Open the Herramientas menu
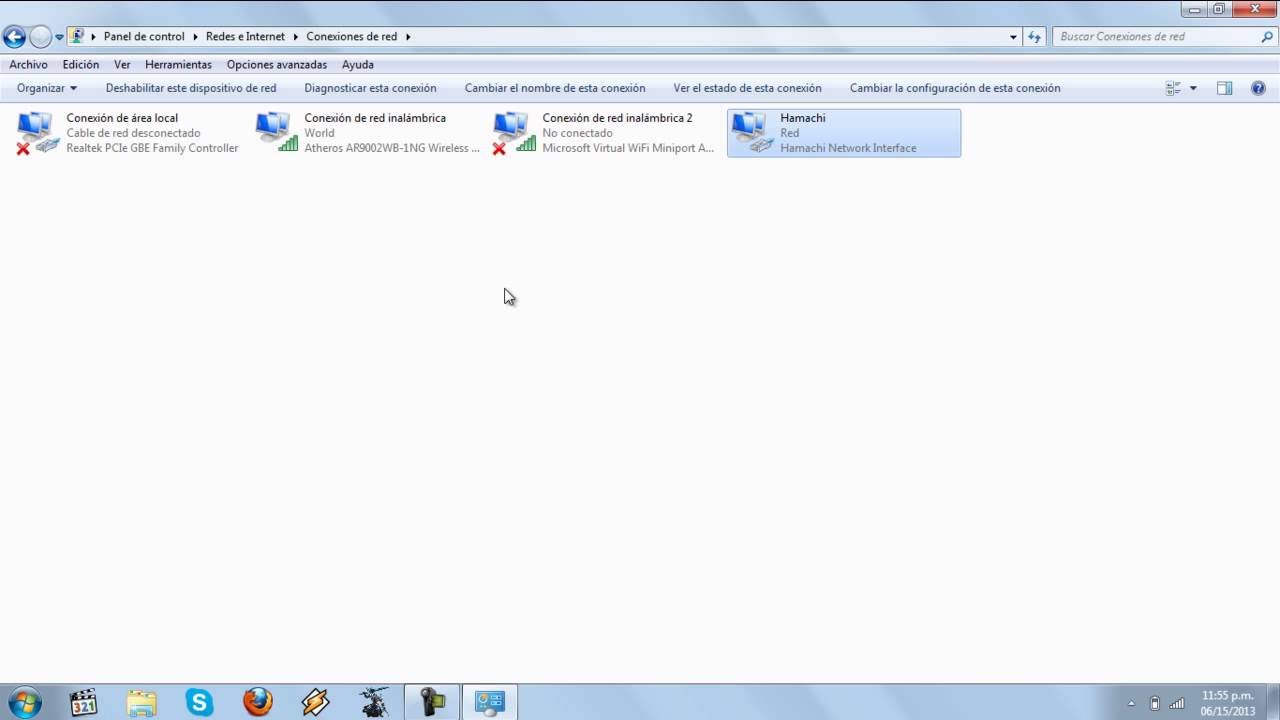This screenshot has height=720, width=1280. tap(178, 64)
